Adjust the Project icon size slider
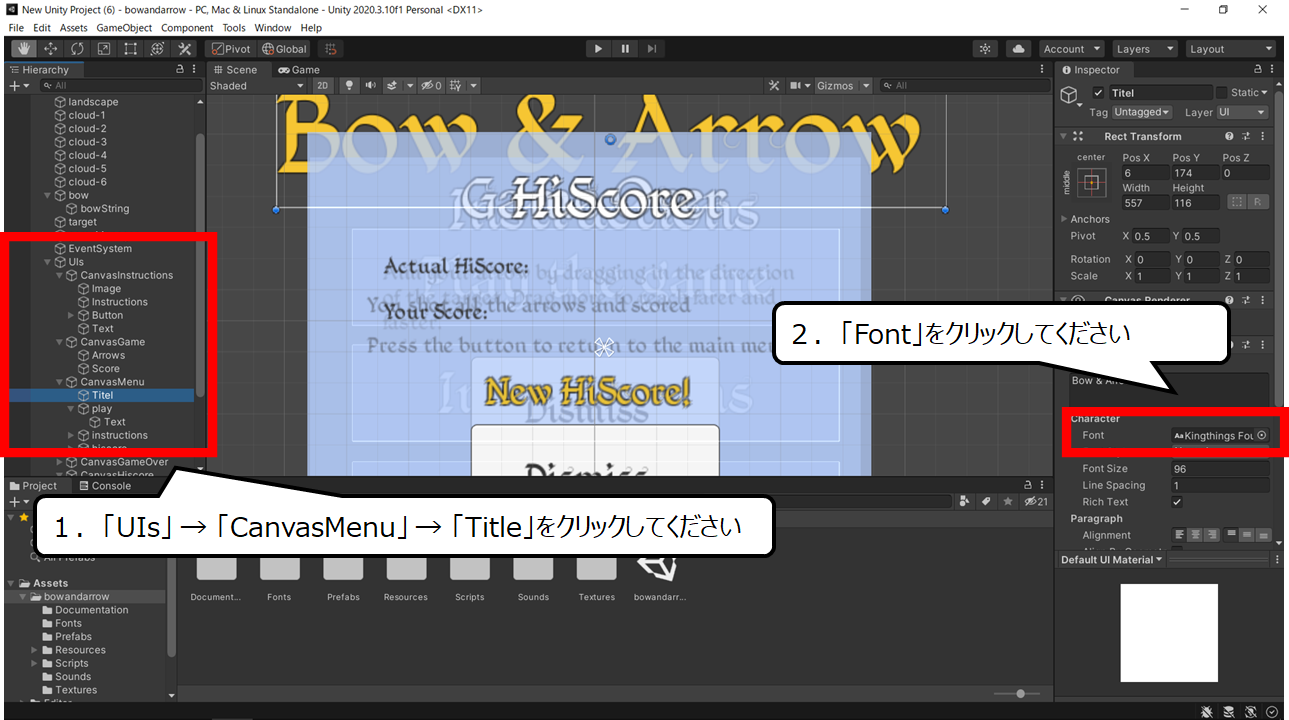The height and width of the screenshot is (720, 1289). (x=1020, y=693)
